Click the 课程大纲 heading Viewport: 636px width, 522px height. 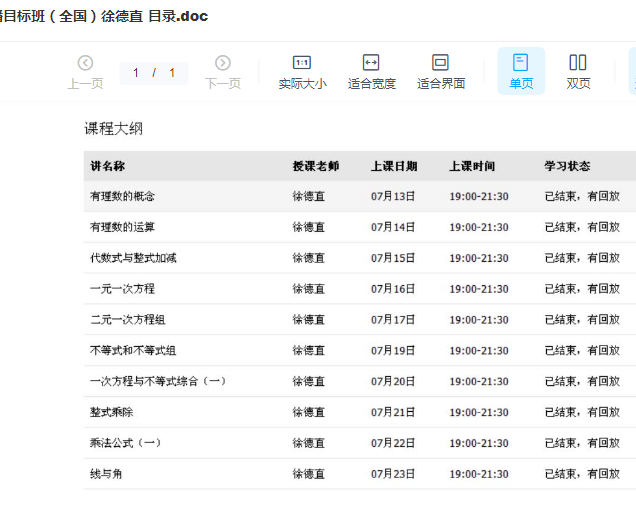[113, 129]
